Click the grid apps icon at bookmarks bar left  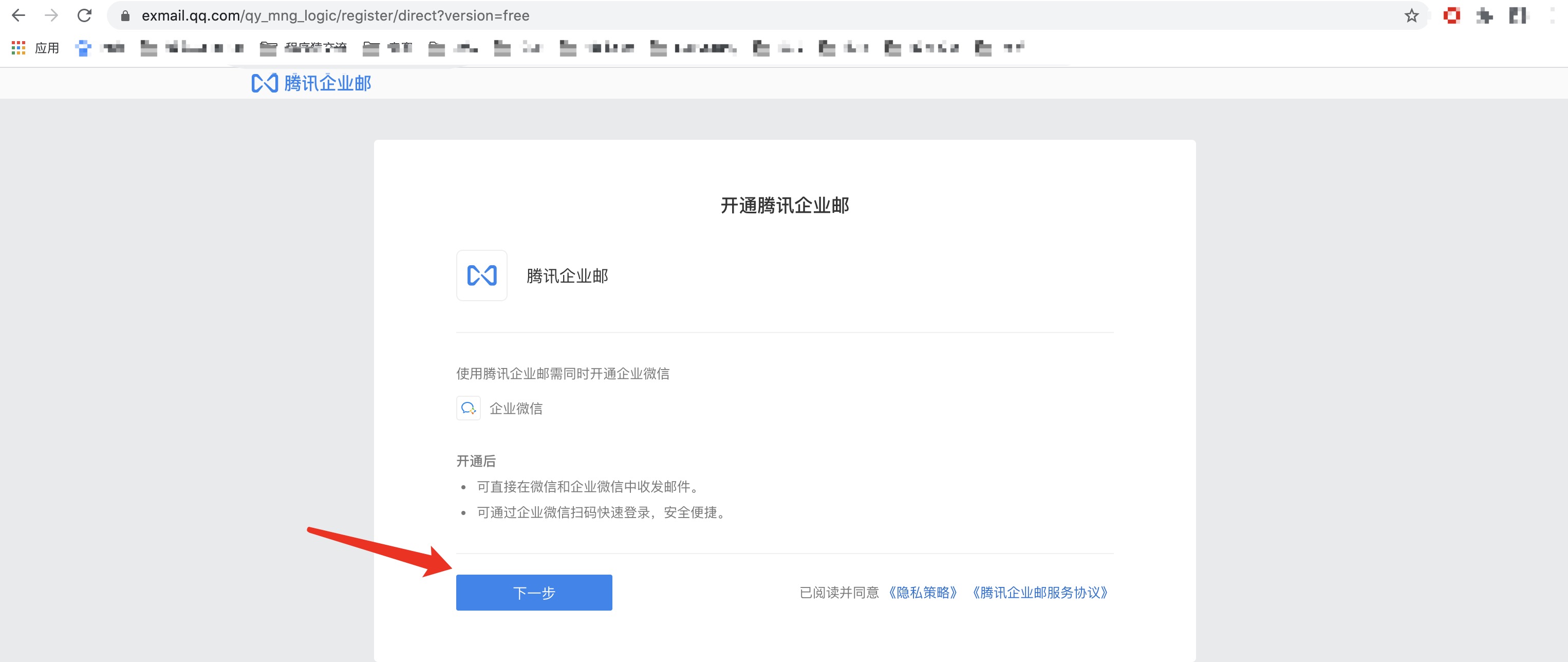coord(18,47)
